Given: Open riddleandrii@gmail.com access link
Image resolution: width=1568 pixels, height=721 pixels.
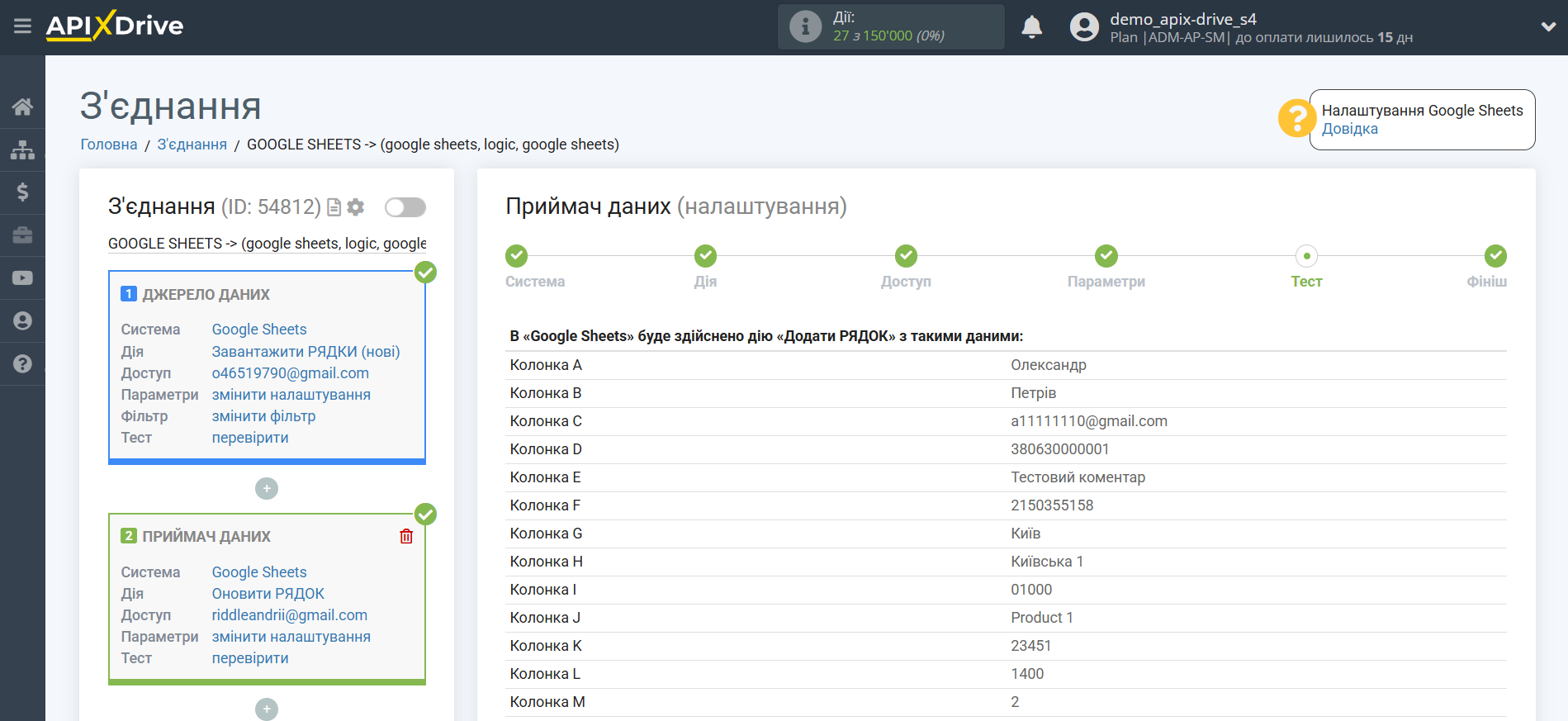Looking at the screenshot, I should pyautogui.click(x=290, y=615).
